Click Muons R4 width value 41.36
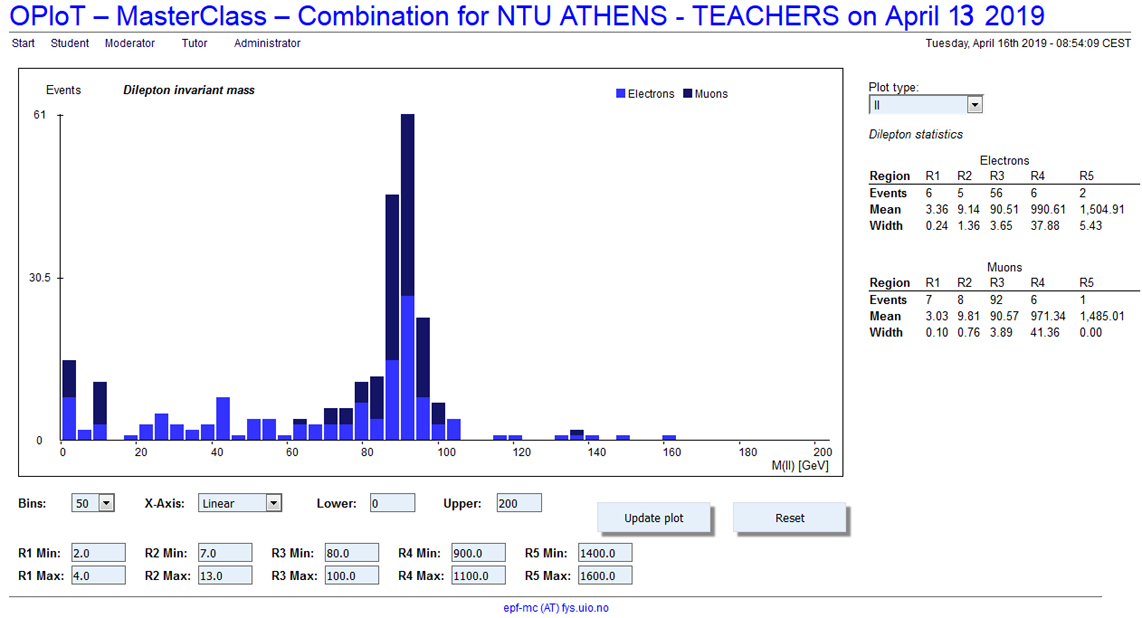Viewport: 1142px width, 618px height. pyautogui.click(x=1044, y=333)
